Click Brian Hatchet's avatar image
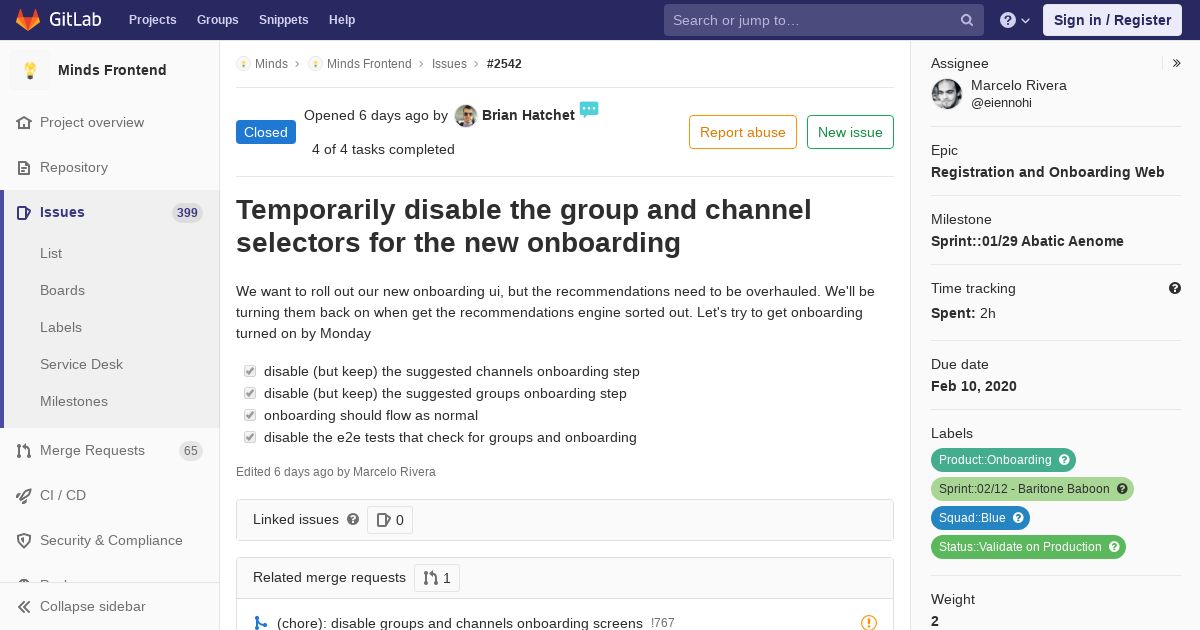 click(x=465, y=116)
